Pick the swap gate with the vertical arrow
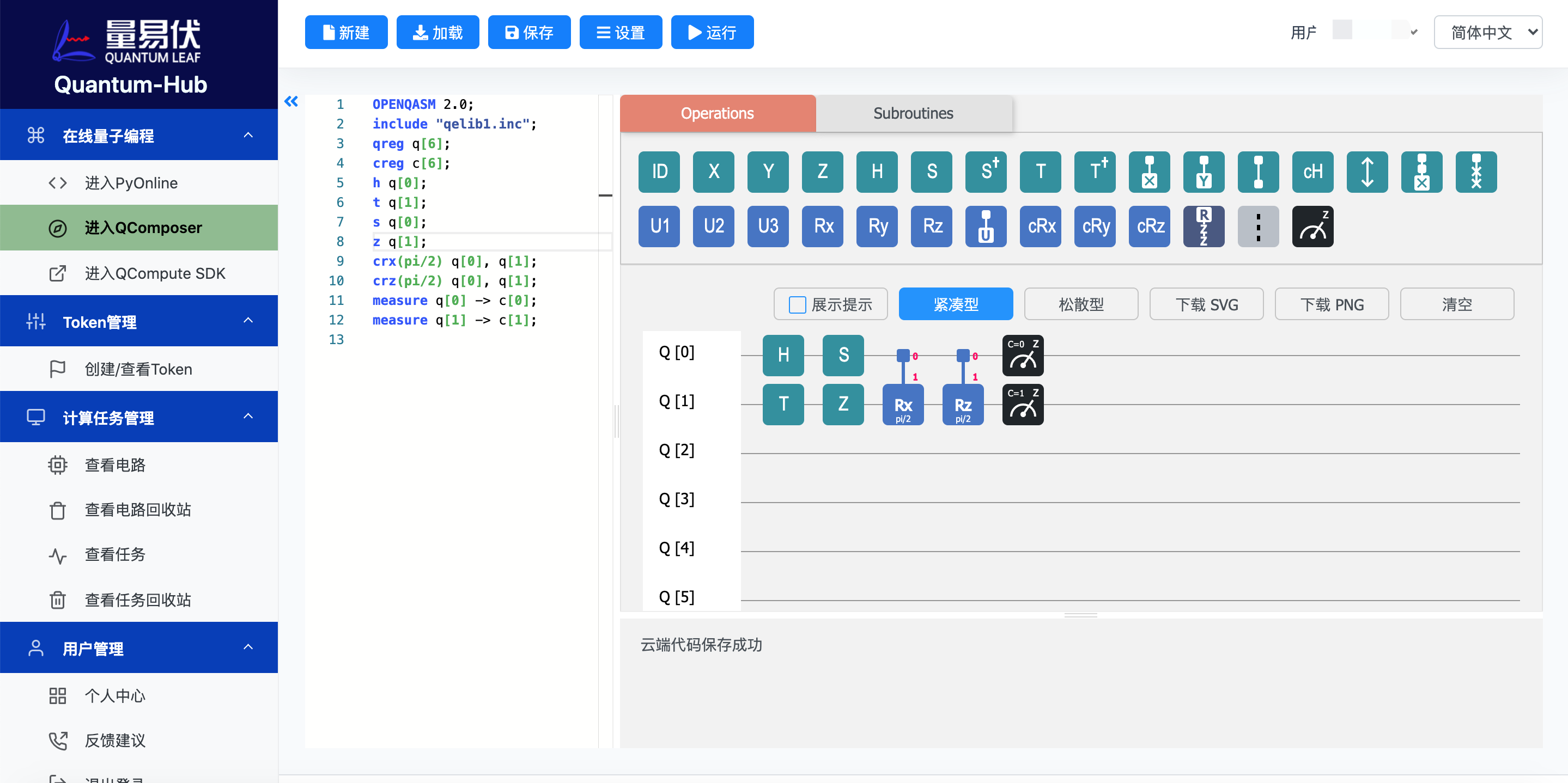 click(1367, 172)
